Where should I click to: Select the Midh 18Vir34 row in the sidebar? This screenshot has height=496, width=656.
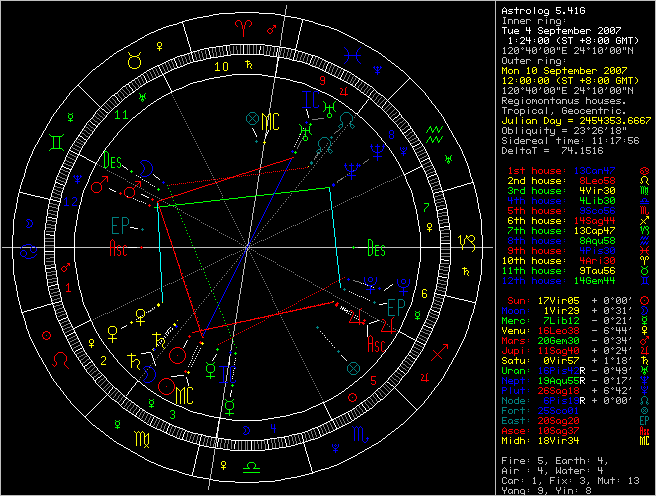570,438
